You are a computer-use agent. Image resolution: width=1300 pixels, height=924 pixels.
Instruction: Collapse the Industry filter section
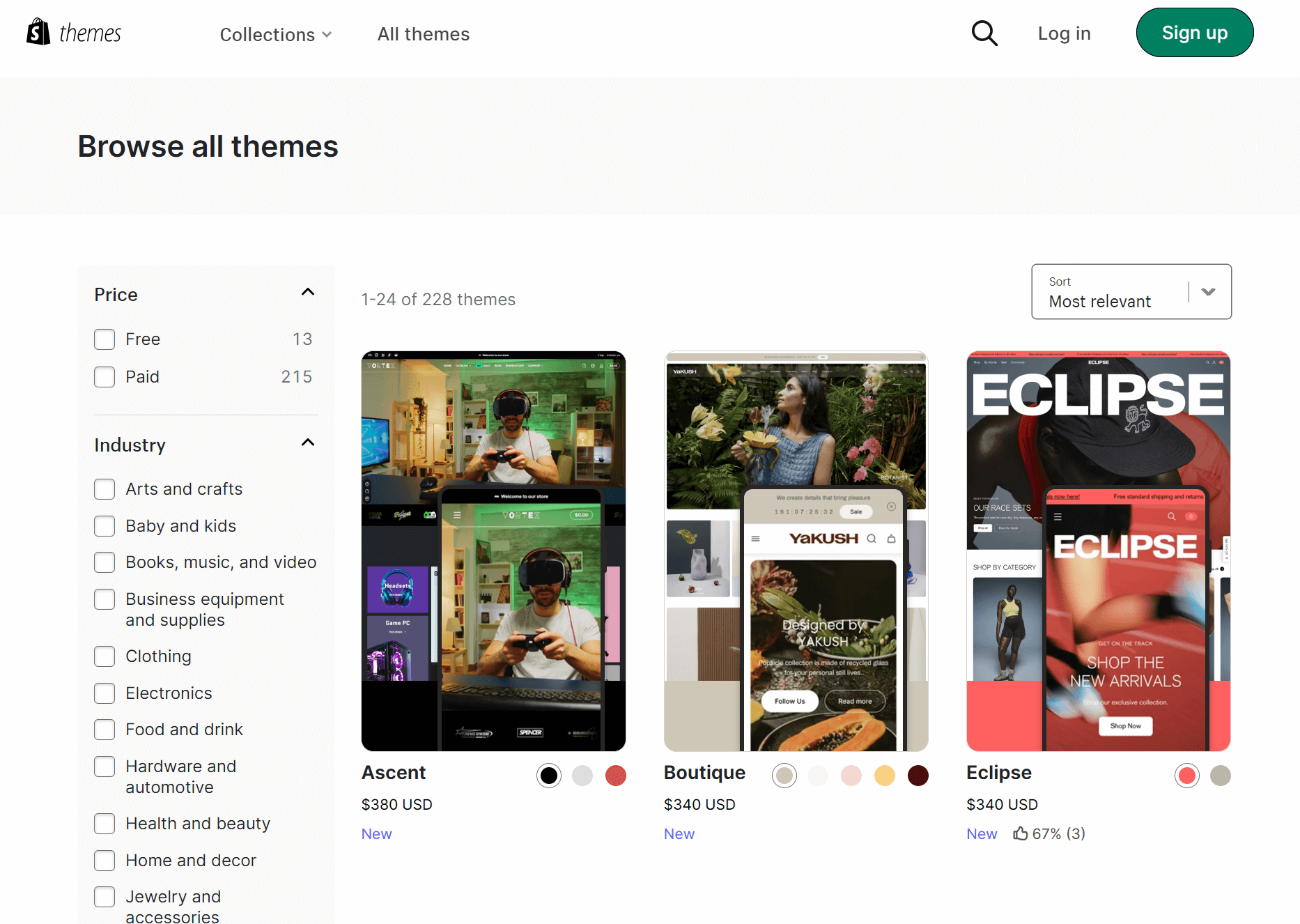click(x=308, y=442)
